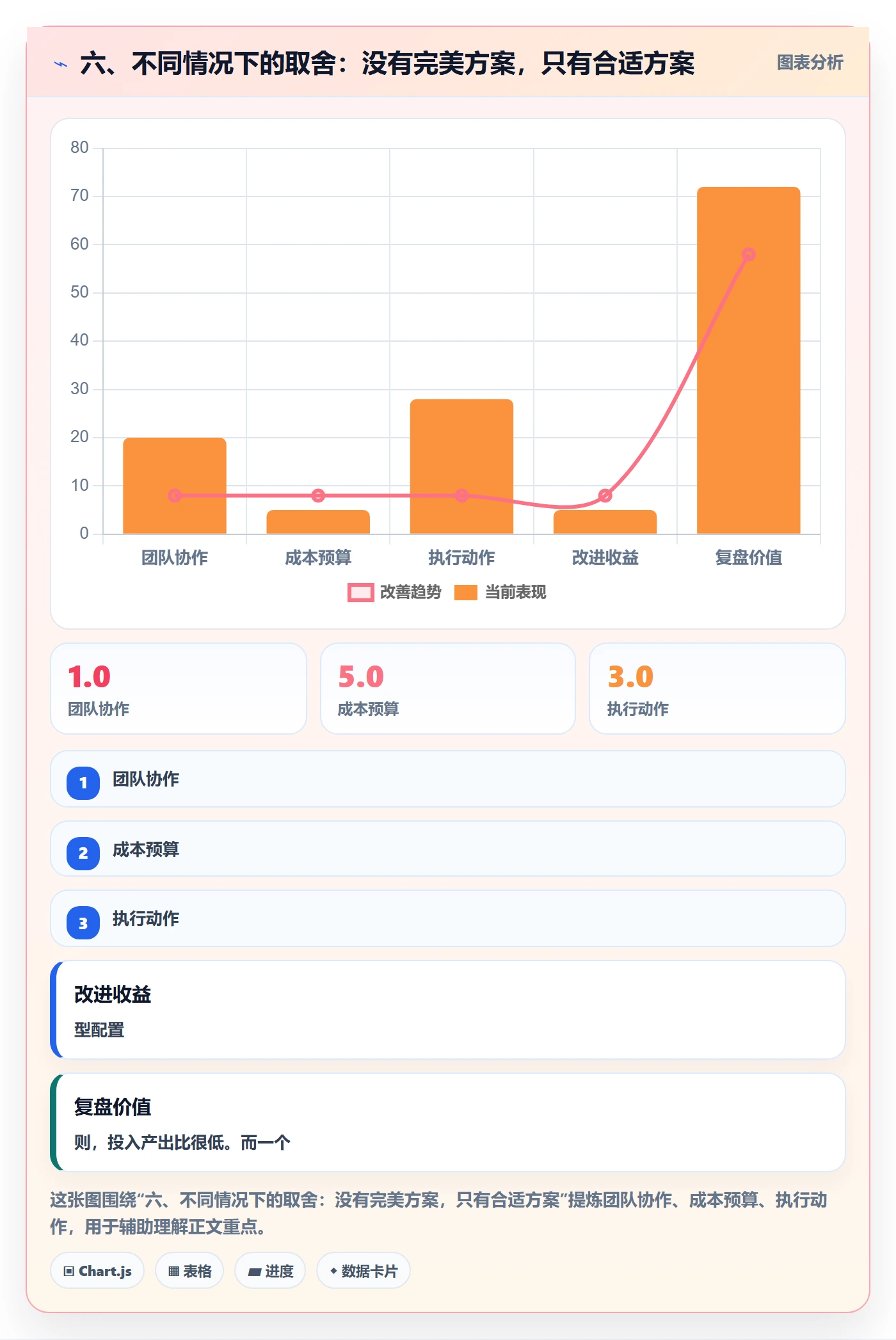
Task: Click 团队协作 text in numbered row 1
Action: 146,779
